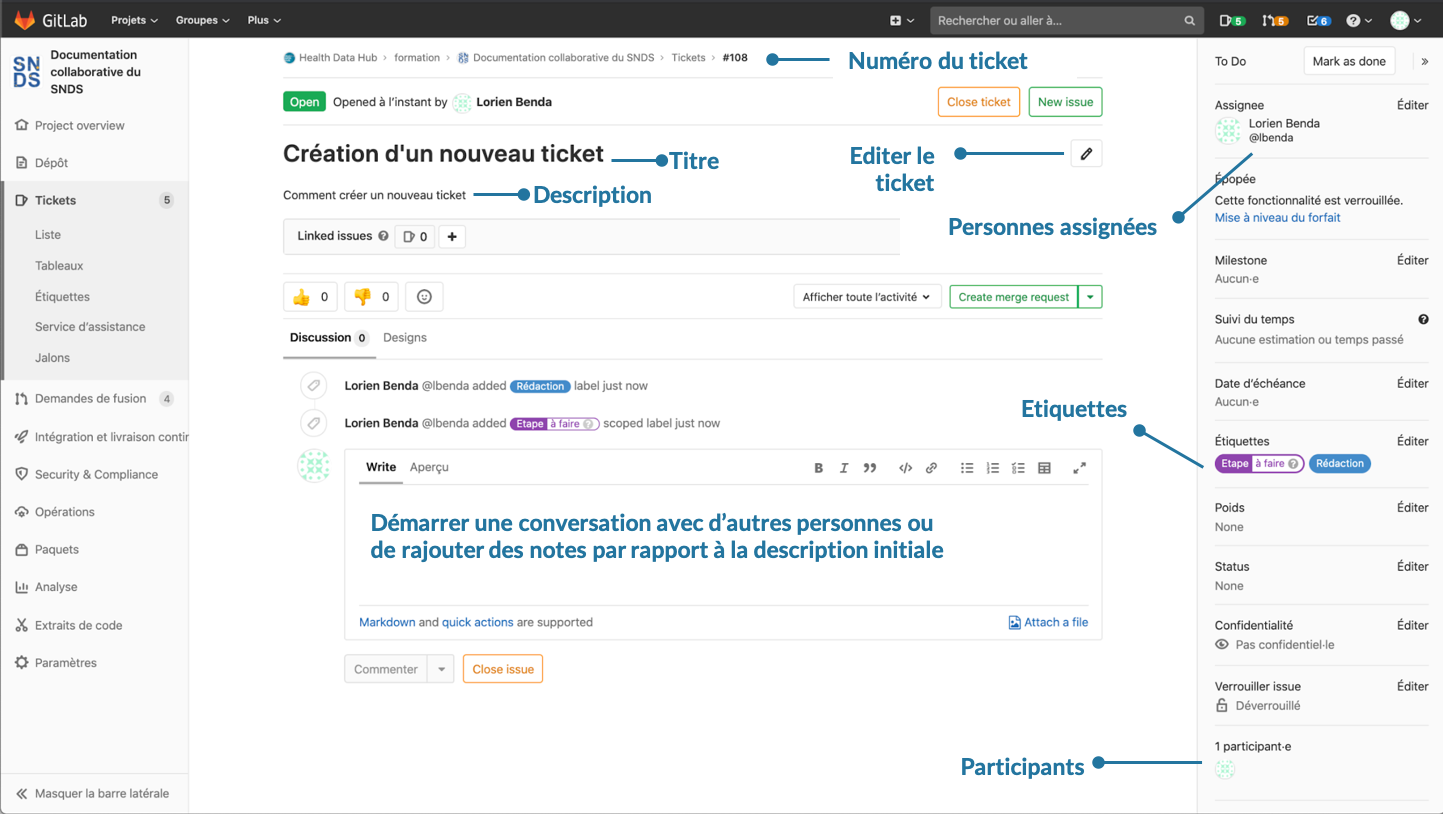Add a linked issue with plus button
The height and width of the screenshot is (814, 1443).
(x=452, y=237)
